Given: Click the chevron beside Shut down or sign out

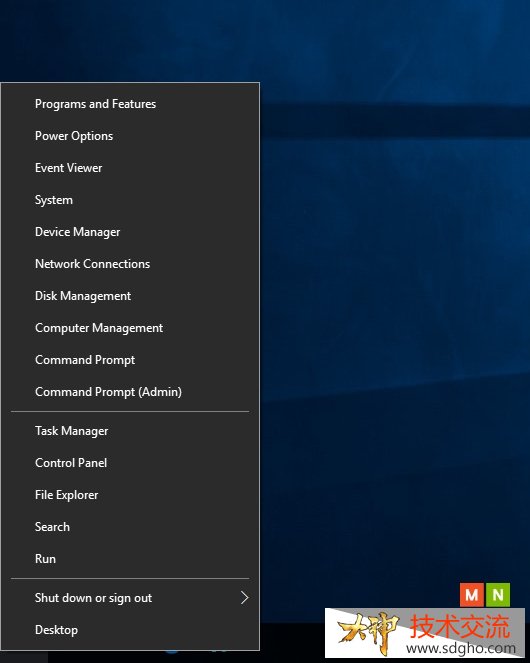Looking at the screenshot, I should [244, 598].
